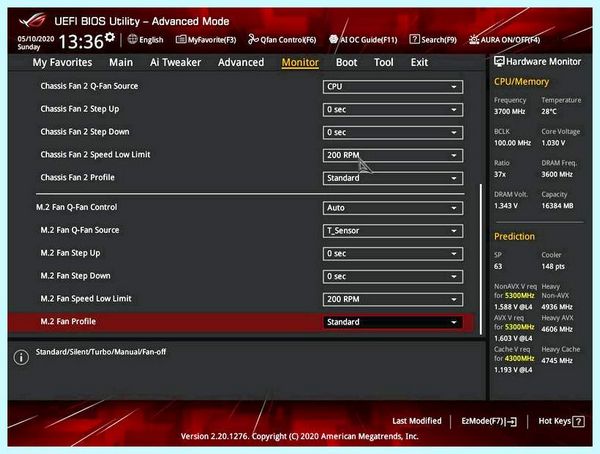Select the Chassis Fan 2 Speed Low Limit label
600x454 pixels.
(x=95, y=155)
